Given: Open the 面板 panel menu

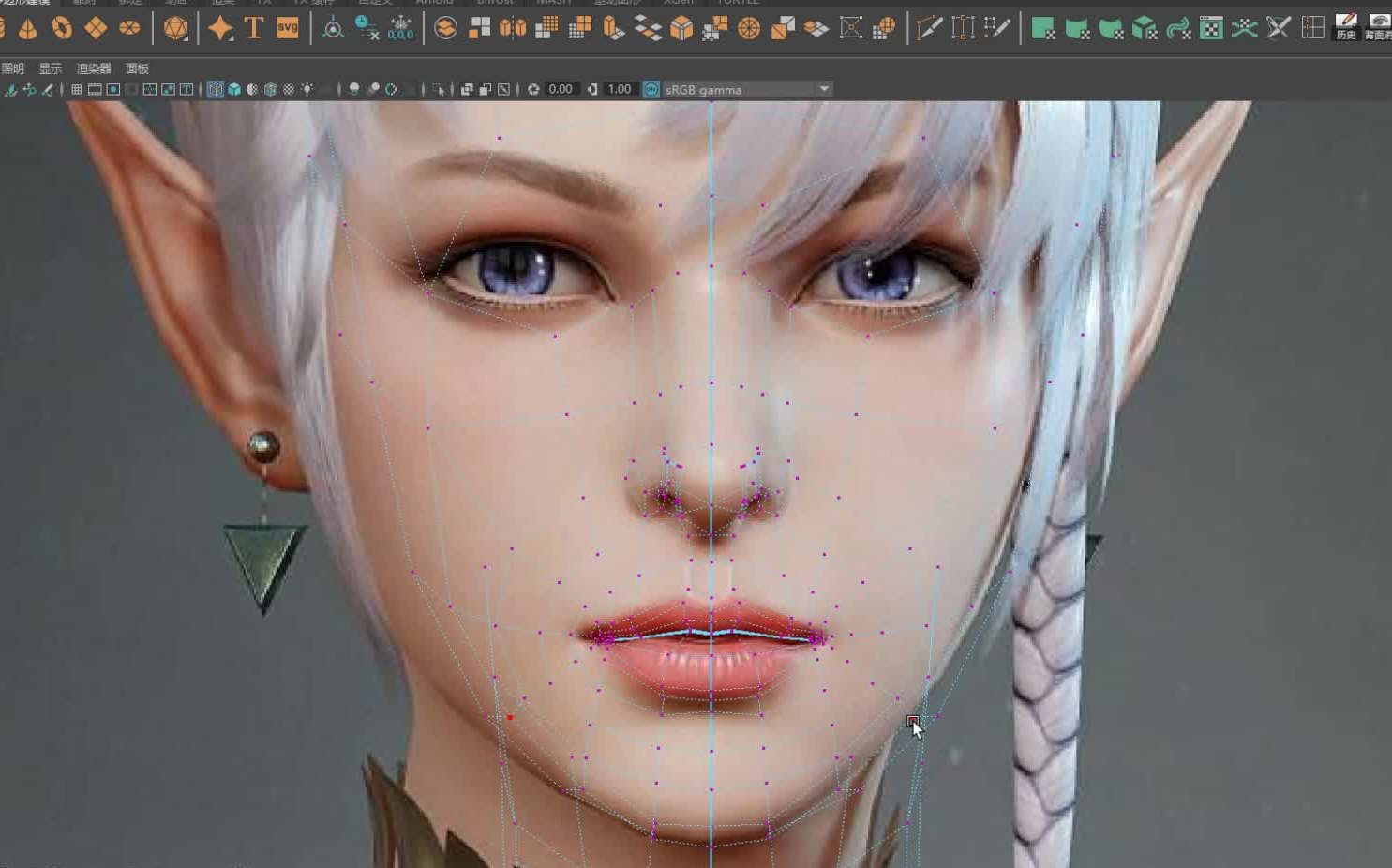Looking at the screenshot, I should [137, 68].
